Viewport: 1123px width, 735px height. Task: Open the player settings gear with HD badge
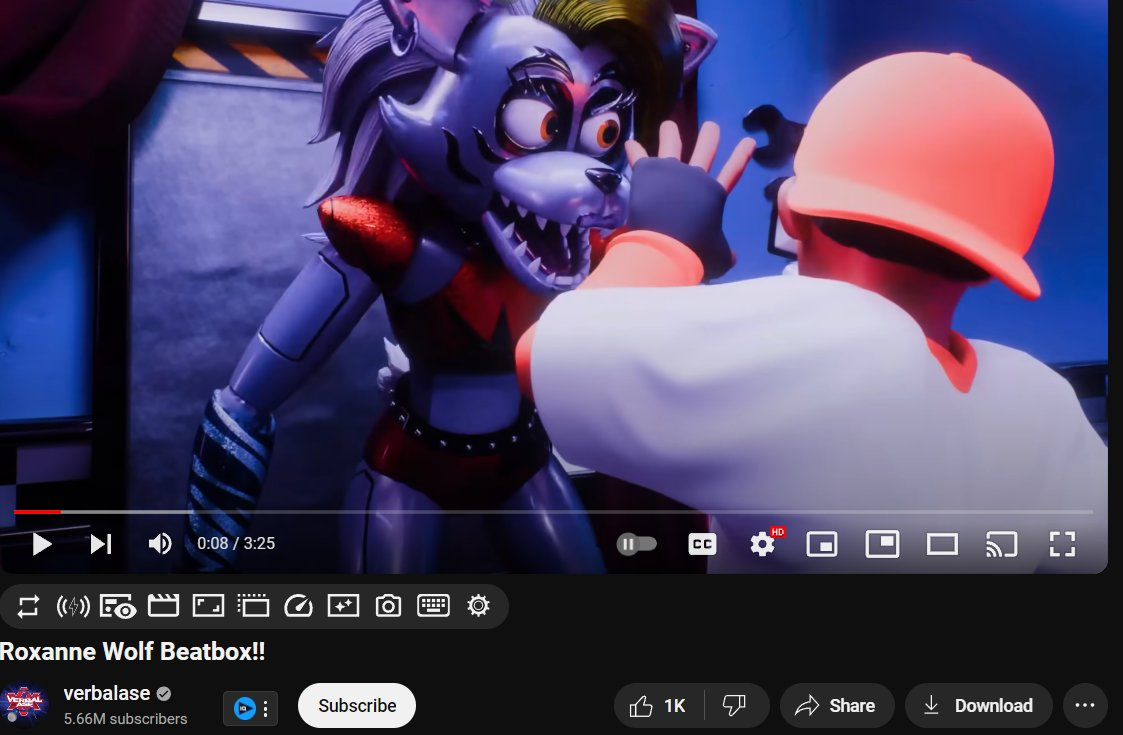(764, 544)
